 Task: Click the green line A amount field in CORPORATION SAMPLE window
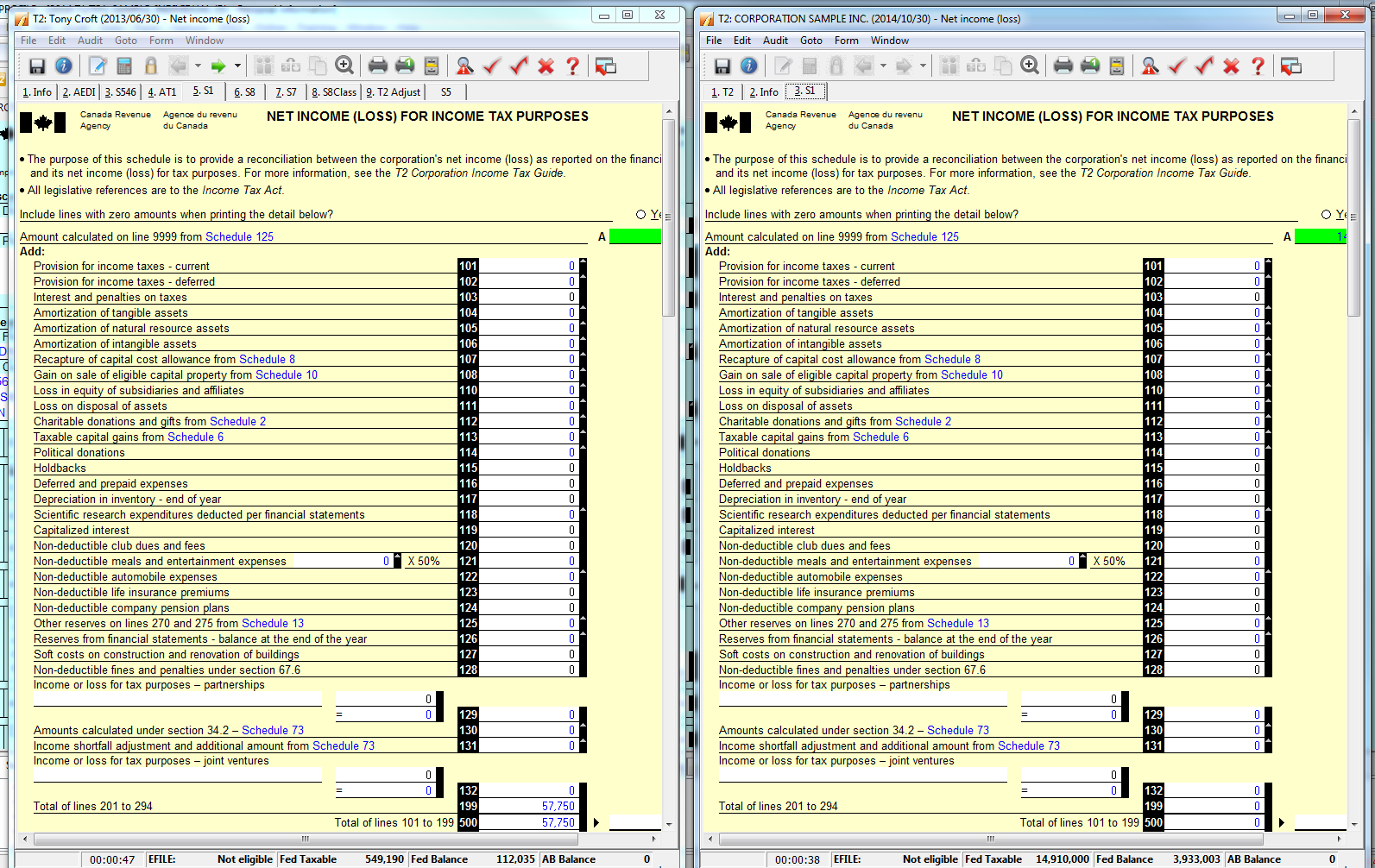click(x=1321, y=236)
